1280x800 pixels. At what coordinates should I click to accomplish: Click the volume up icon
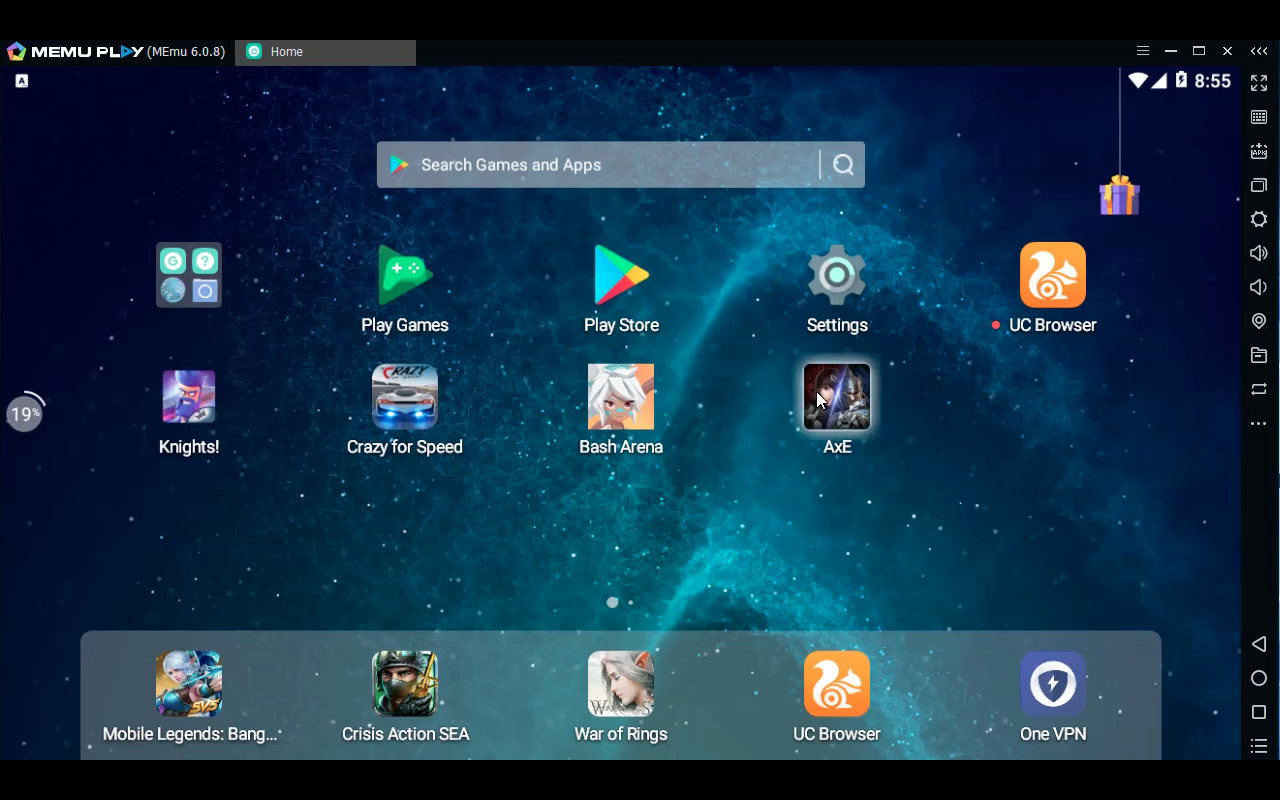[x=1259, y=254]
